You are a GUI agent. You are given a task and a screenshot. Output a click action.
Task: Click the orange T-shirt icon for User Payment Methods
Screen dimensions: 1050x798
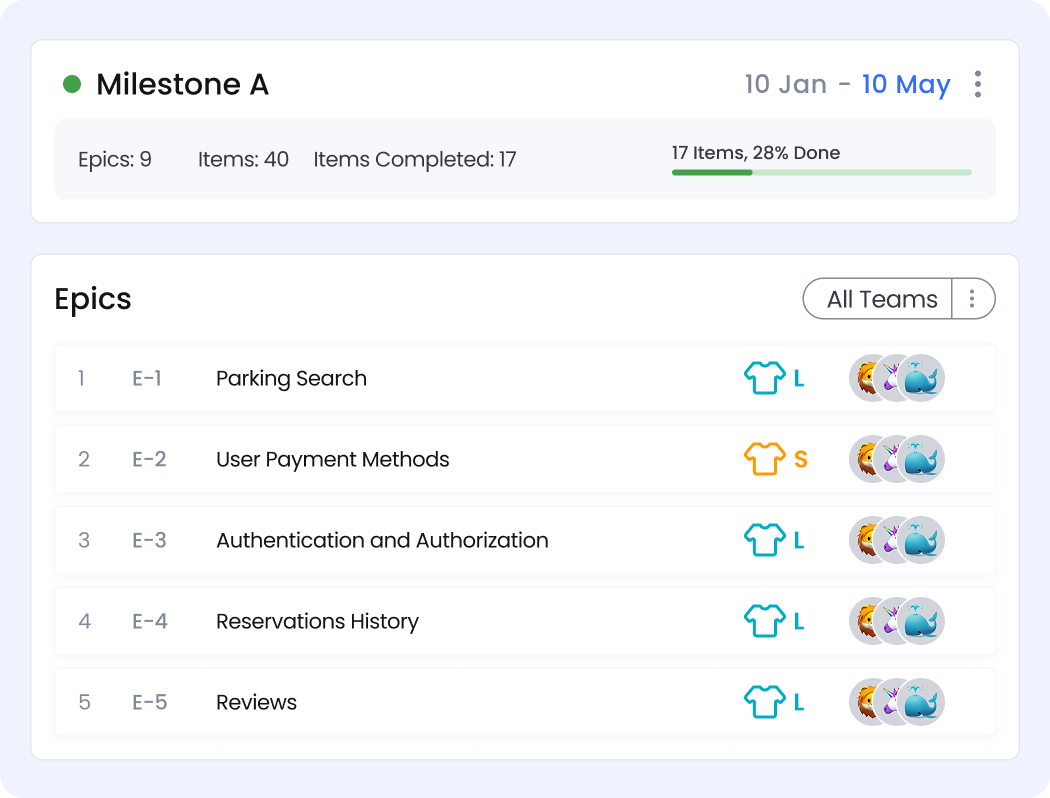pyautogui.click(x=765, y=459)
